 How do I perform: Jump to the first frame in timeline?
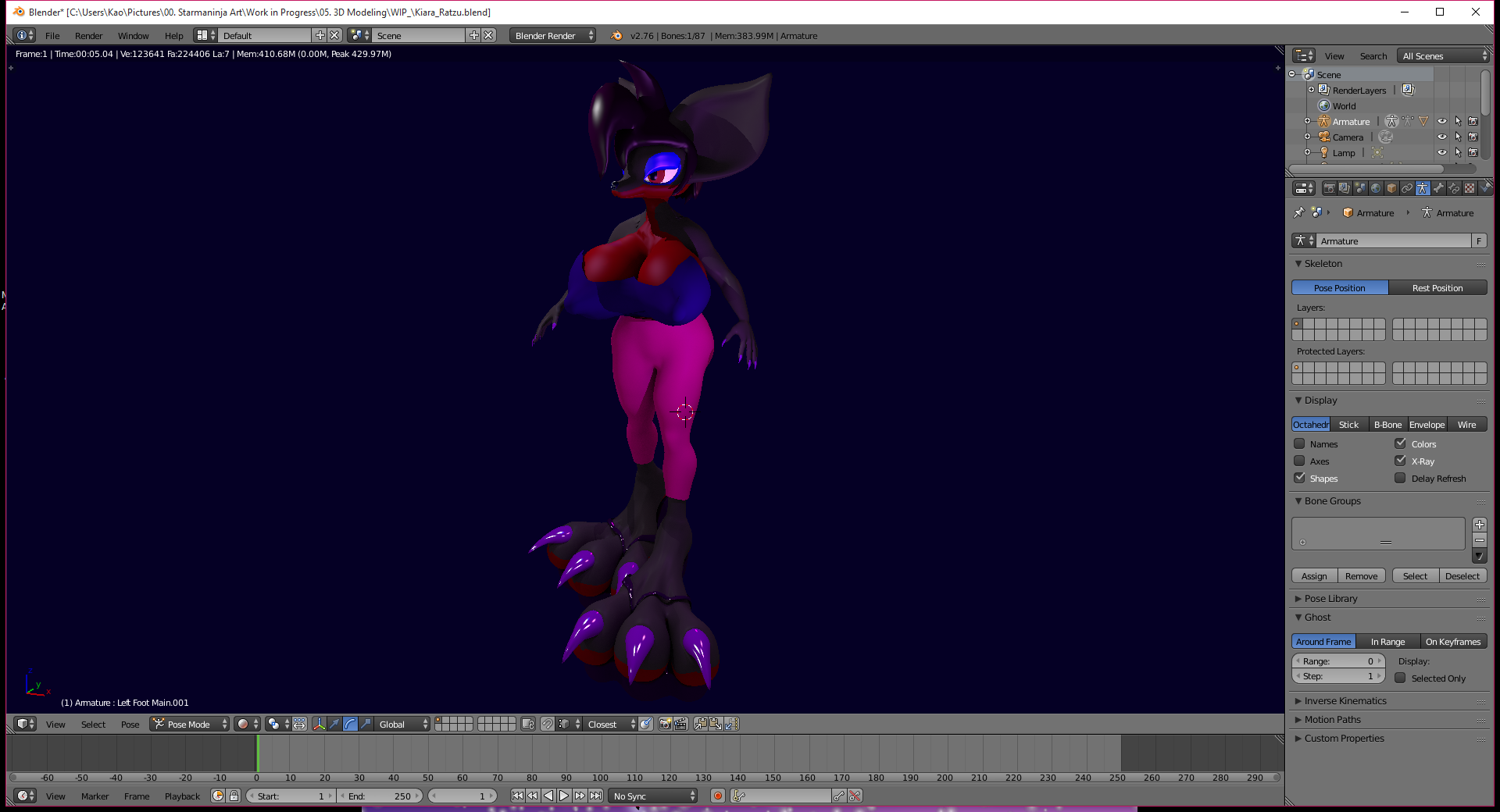click(517, 796)
